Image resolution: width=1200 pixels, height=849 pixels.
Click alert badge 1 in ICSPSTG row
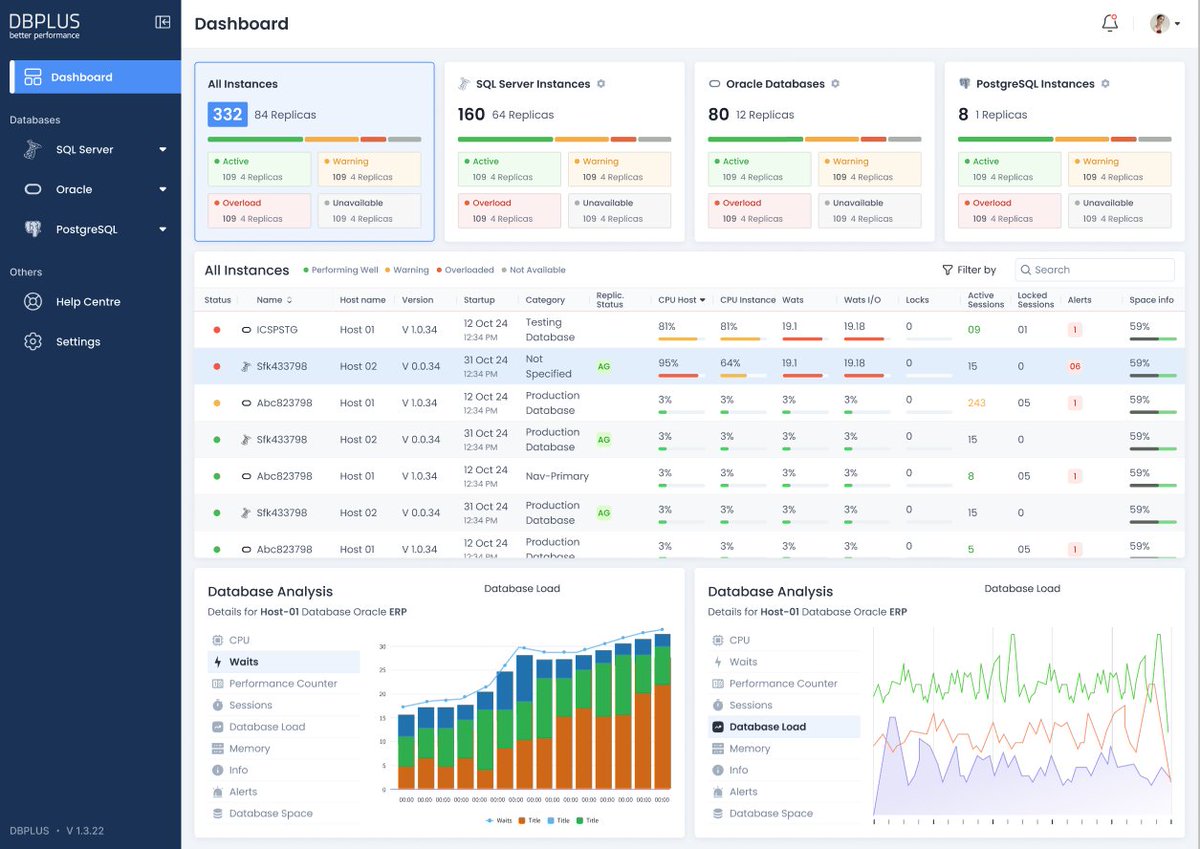click(x=1075, y=330)
